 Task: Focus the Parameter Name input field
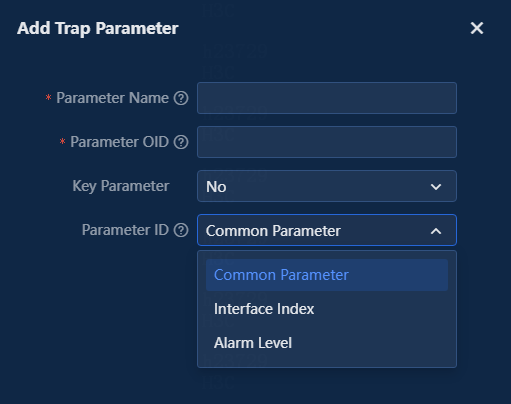[327, 98]
